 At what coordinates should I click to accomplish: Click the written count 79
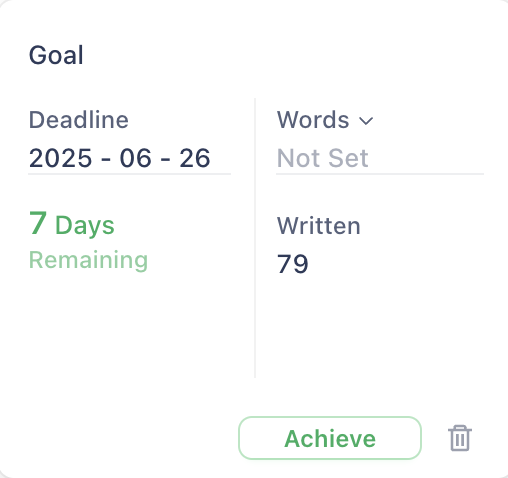(293, 264)
